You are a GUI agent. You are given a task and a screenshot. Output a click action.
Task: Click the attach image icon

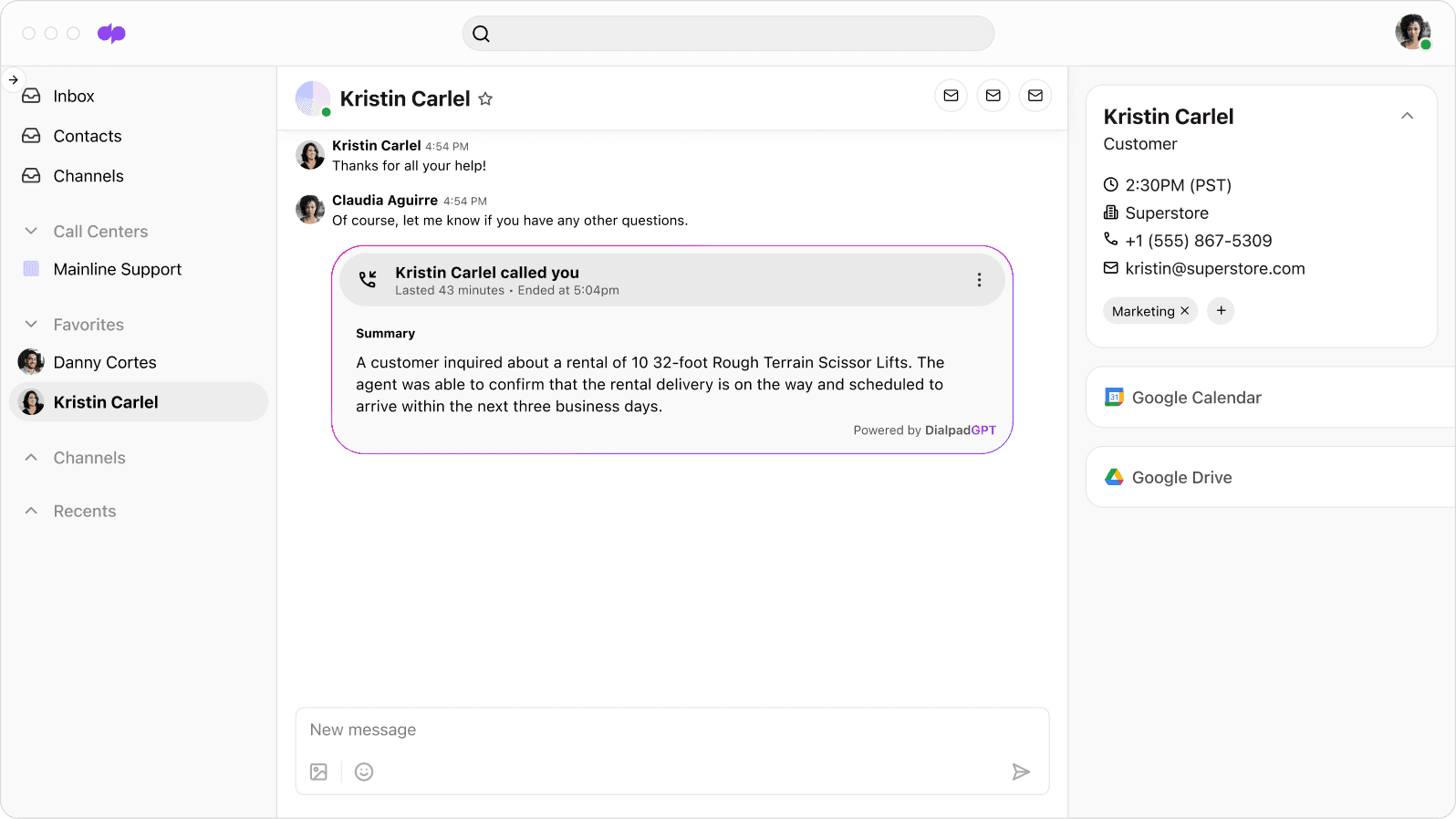click(318, 772)
